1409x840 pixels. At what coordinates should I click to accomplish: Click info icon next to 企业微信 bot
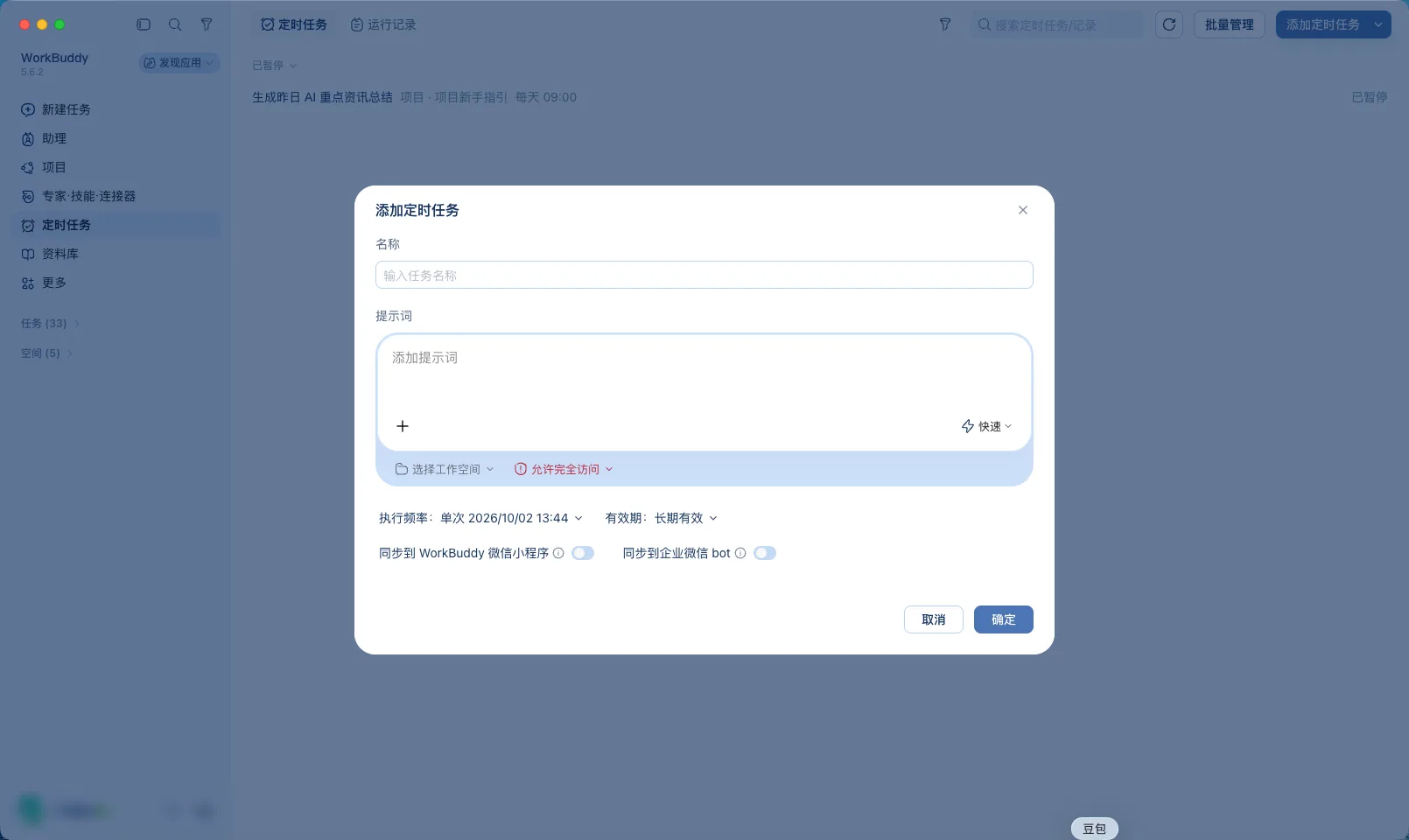pyautogui.click(x=740, y=553)
